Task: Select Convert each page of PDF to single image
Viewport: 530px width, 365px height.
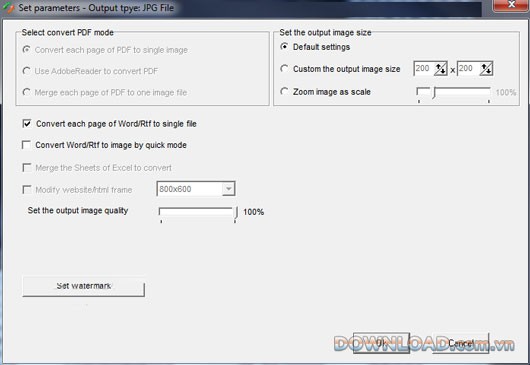Action: [x=26, y=50]
